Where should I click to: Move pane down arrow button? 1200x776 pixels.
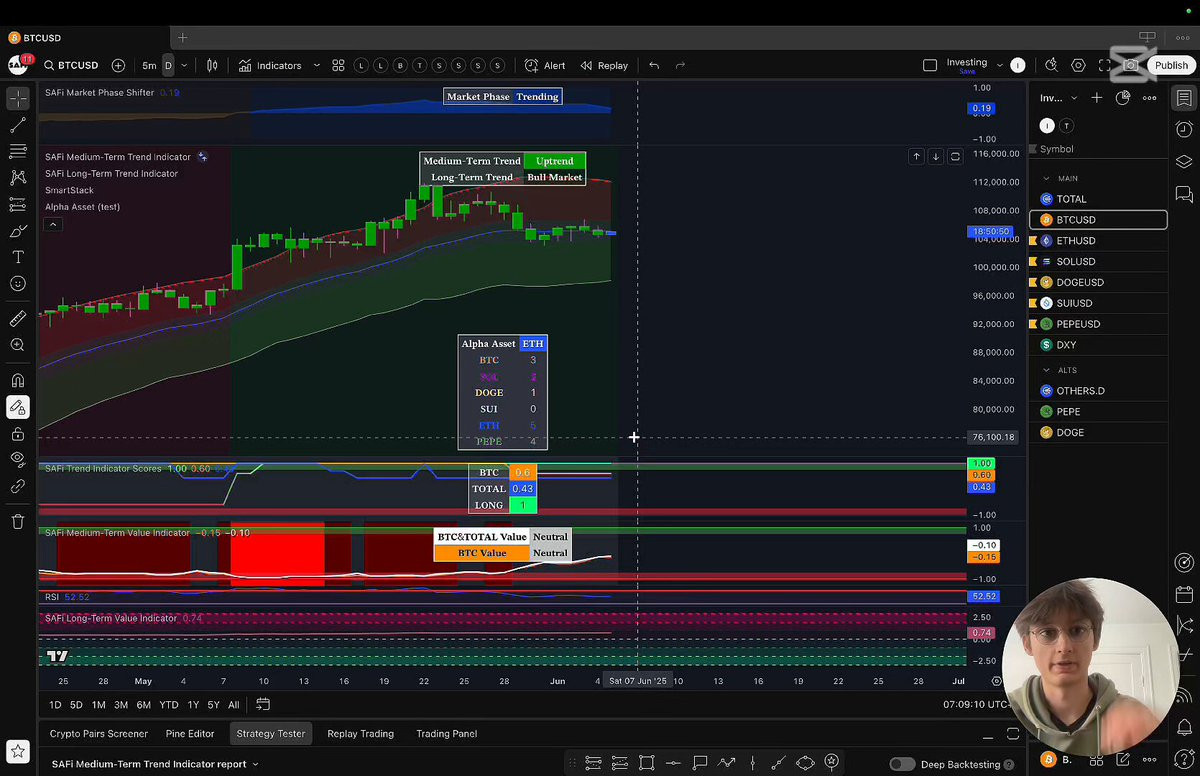coord(935,156)
